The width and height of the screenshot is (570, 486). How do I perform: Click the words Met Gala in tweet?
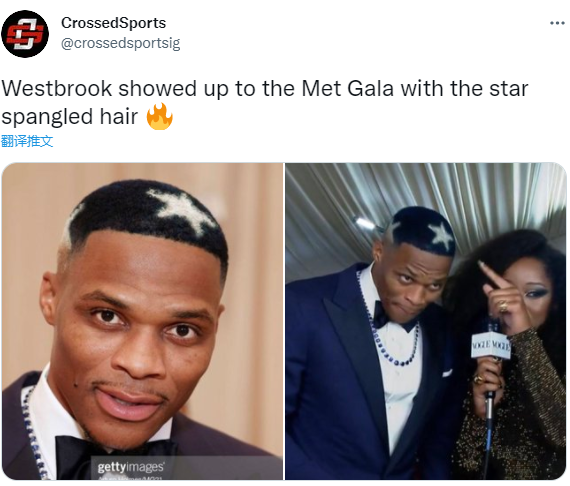click(348, 88)
